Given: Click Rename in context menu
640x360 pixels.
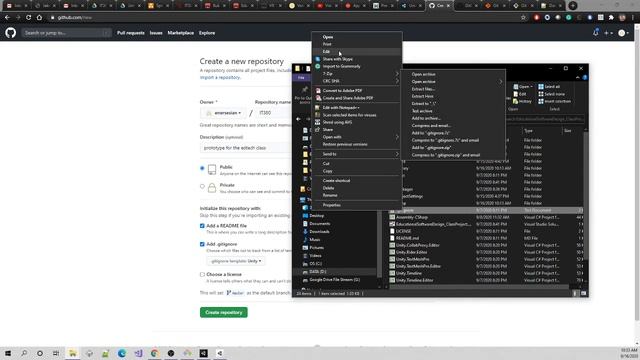Looking at the screenshot, I should point(357,195).
